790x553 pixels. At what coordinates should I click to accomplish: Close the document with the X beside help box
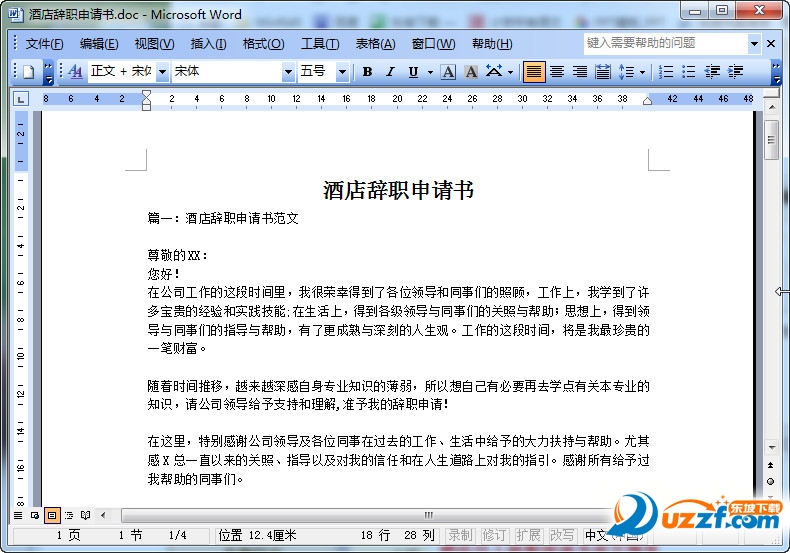pos(771,44)
